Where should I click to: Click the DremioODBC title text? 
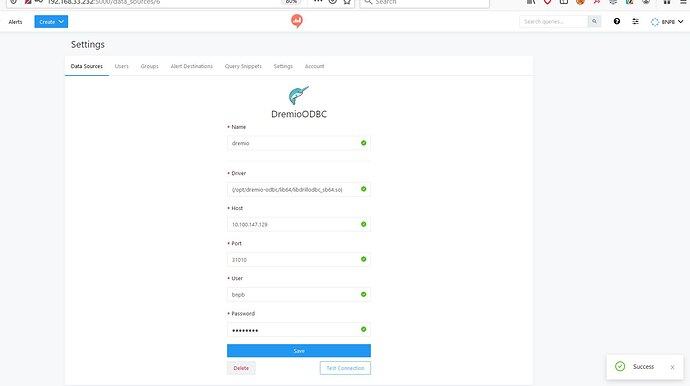point(299,114)
